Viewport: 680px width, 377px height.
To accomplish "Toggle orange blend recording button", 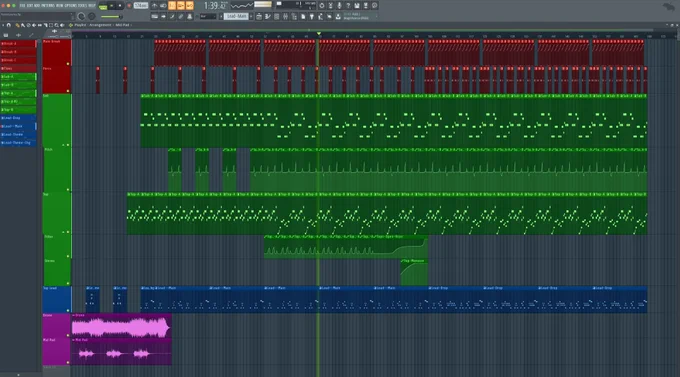I will coord(181,6).
